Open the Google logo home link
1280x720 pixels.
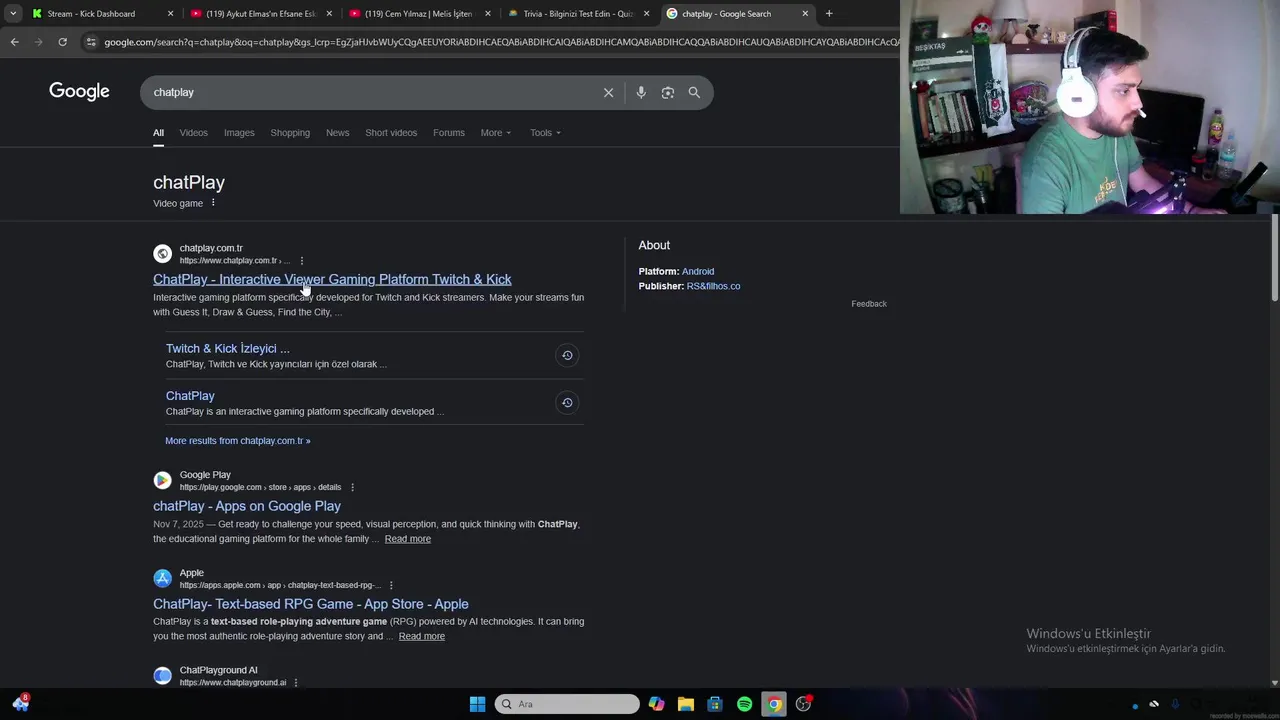79,92
